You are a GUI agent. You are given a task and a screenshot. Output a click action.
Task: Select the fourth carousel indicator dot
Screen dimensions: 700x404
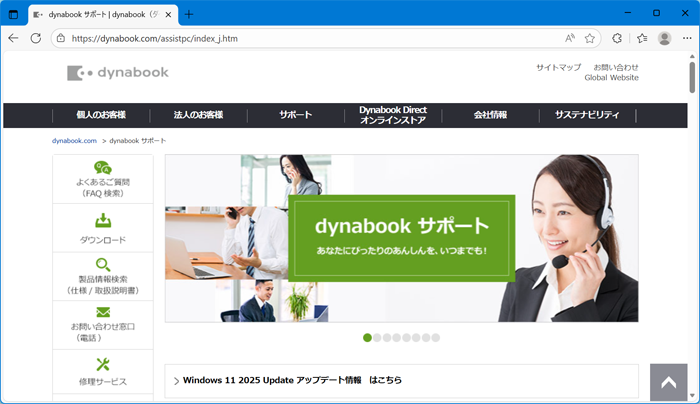tap(397, 338)
